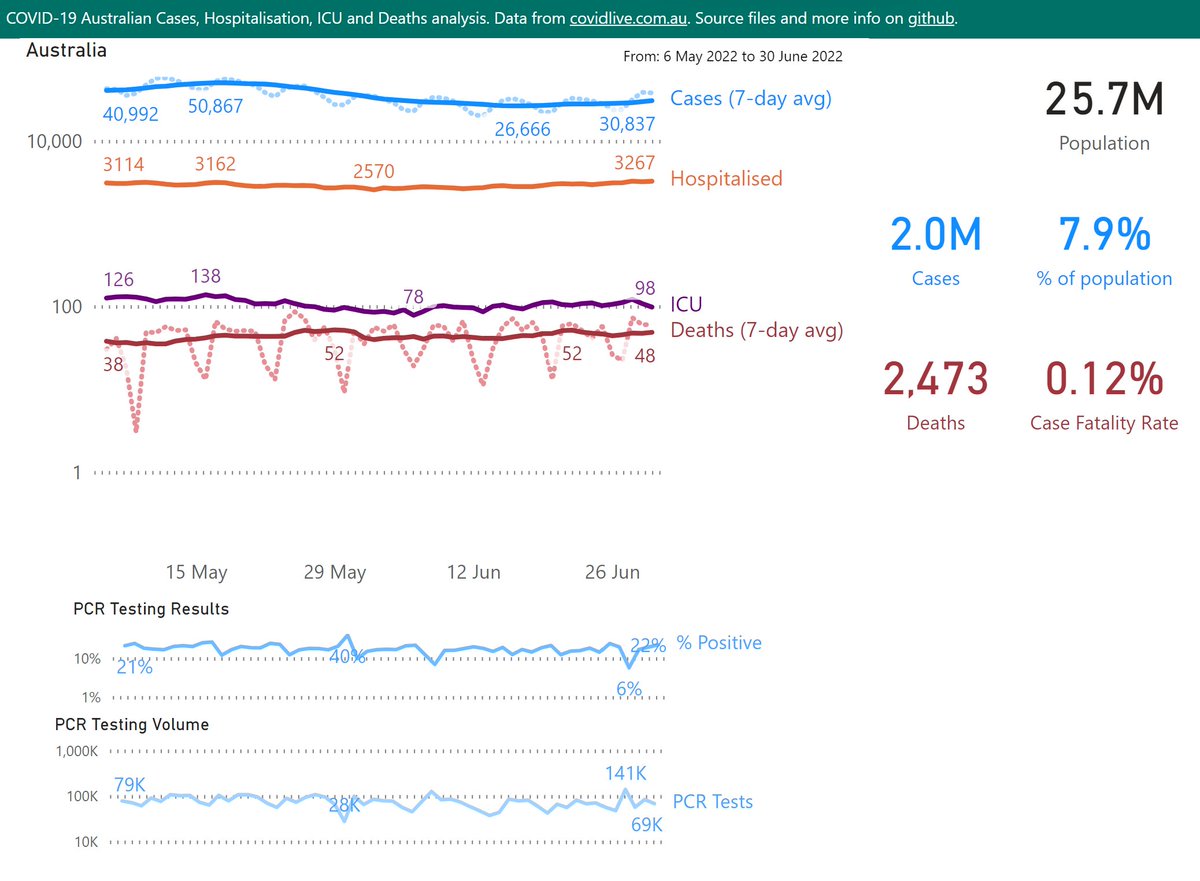Click the 3114 hospitalised data label
1200x881 pixels.
point(124,166)
